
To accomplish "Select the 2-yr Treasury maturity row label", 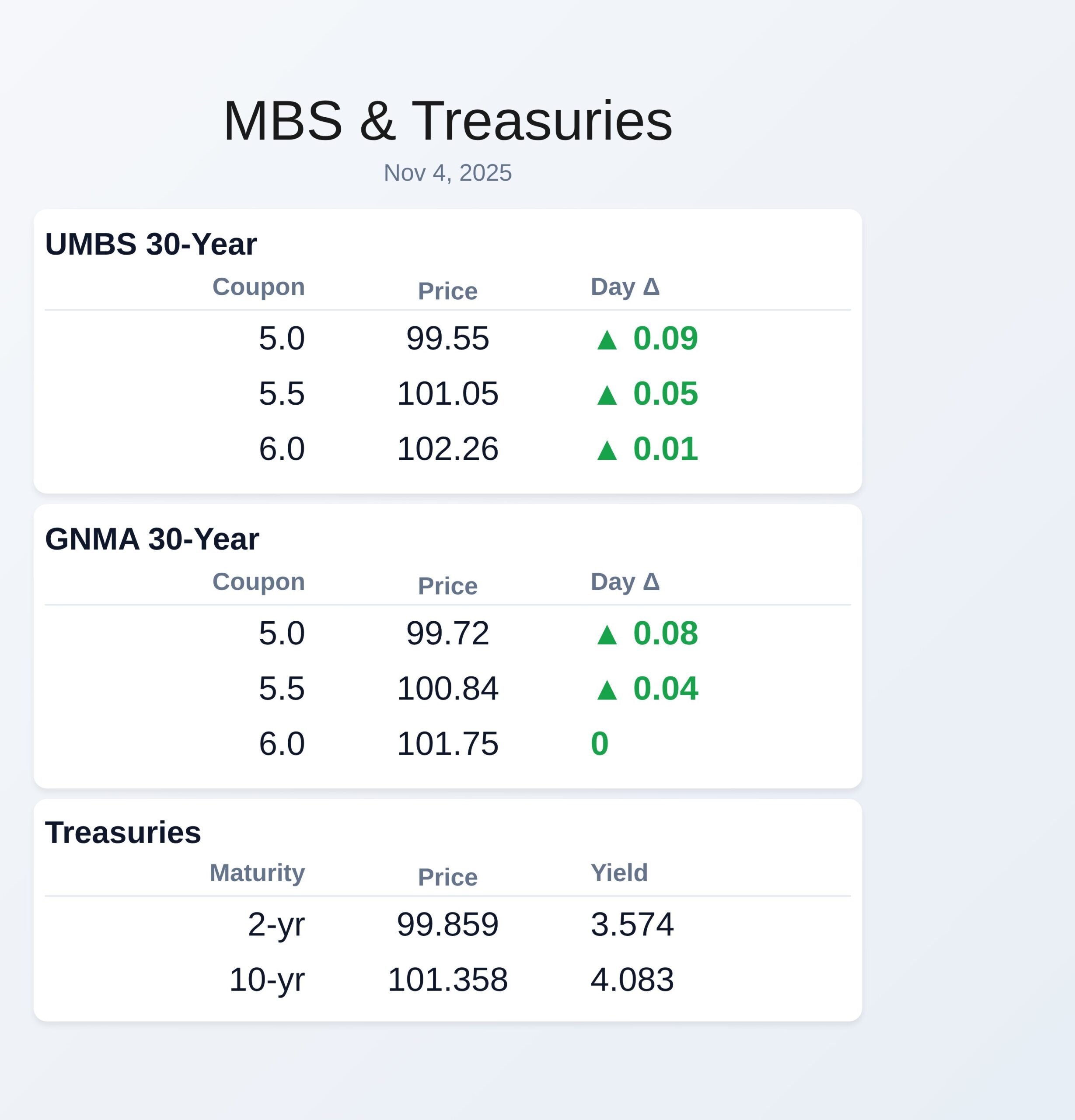I will coord(276,924).
